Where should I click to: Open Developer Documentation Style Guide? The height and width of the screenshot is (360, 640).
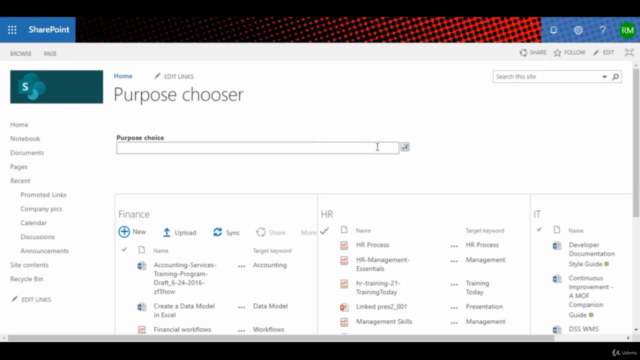[592, 254]
